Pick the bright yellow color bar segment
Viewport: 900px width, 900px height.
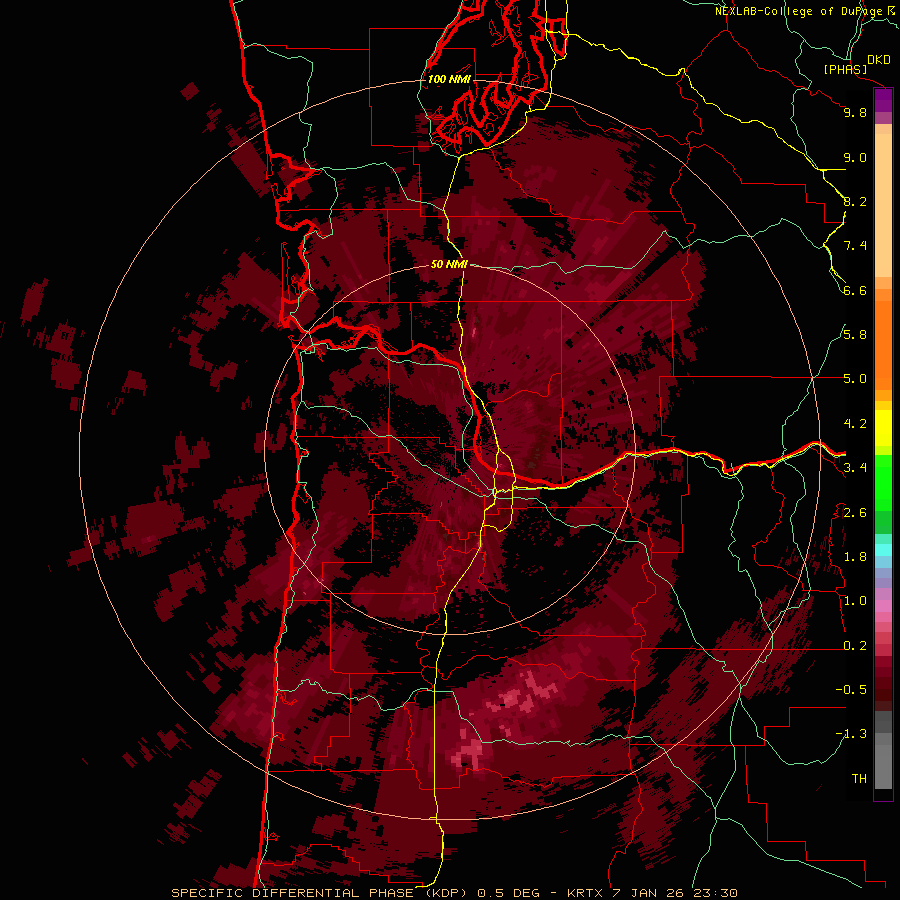[883, 428]
